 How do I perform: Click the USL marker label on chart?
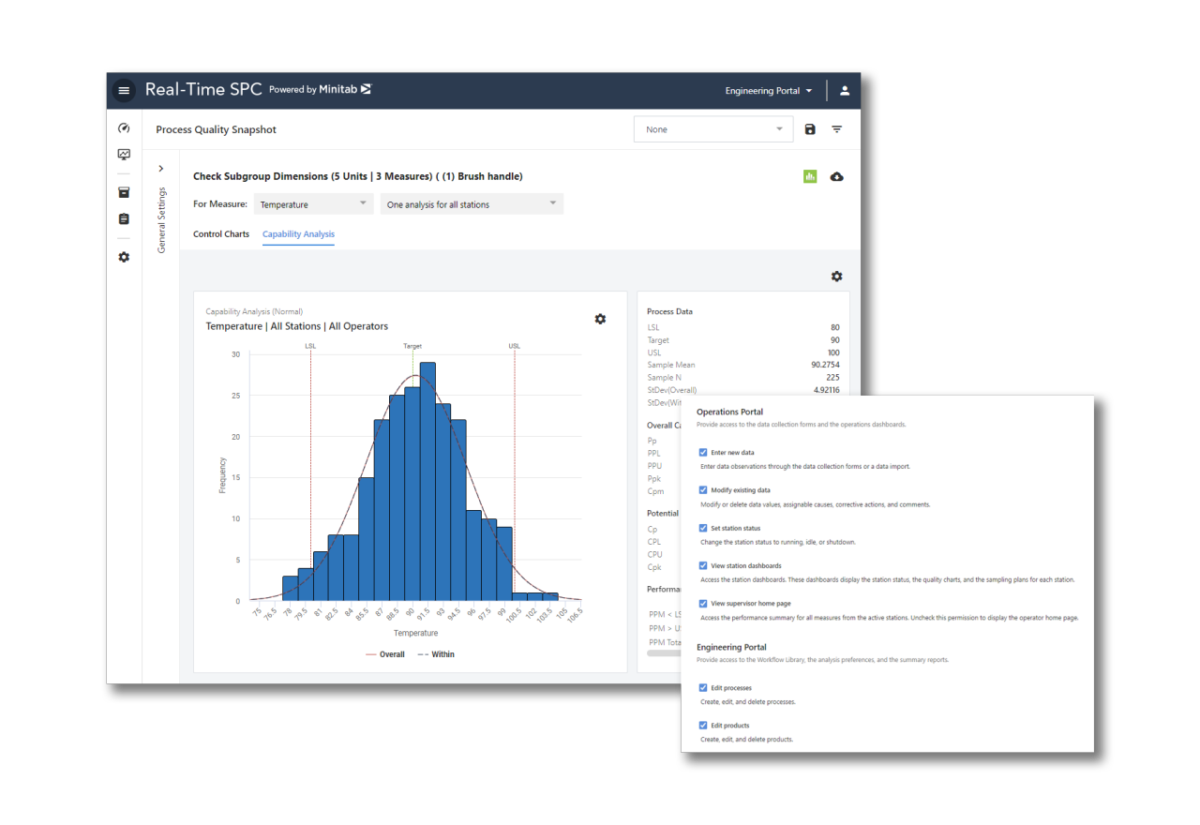click(x=514, y=346)
